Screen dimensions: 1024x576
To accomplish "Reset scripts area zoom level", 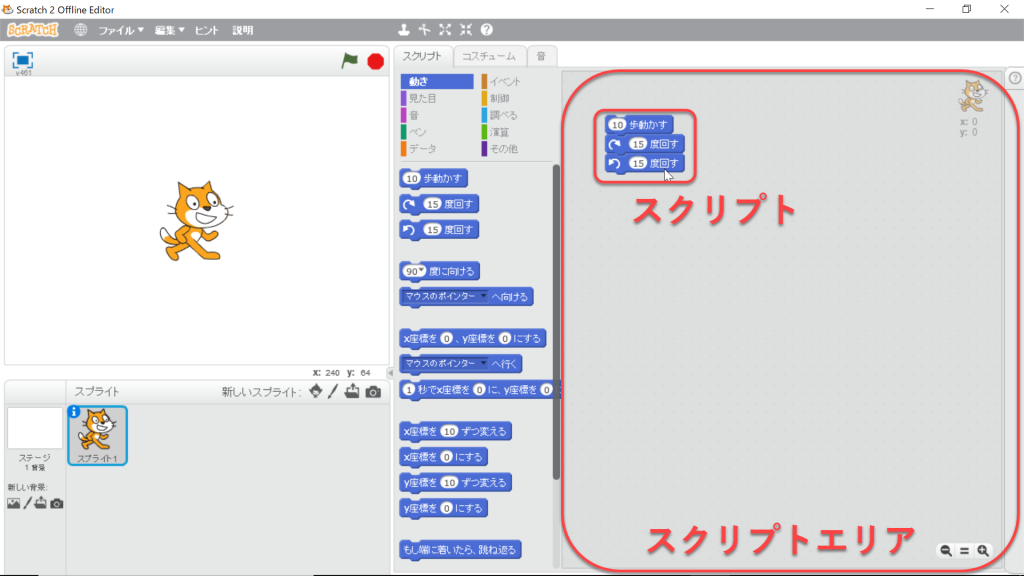I will coord(965,551).
